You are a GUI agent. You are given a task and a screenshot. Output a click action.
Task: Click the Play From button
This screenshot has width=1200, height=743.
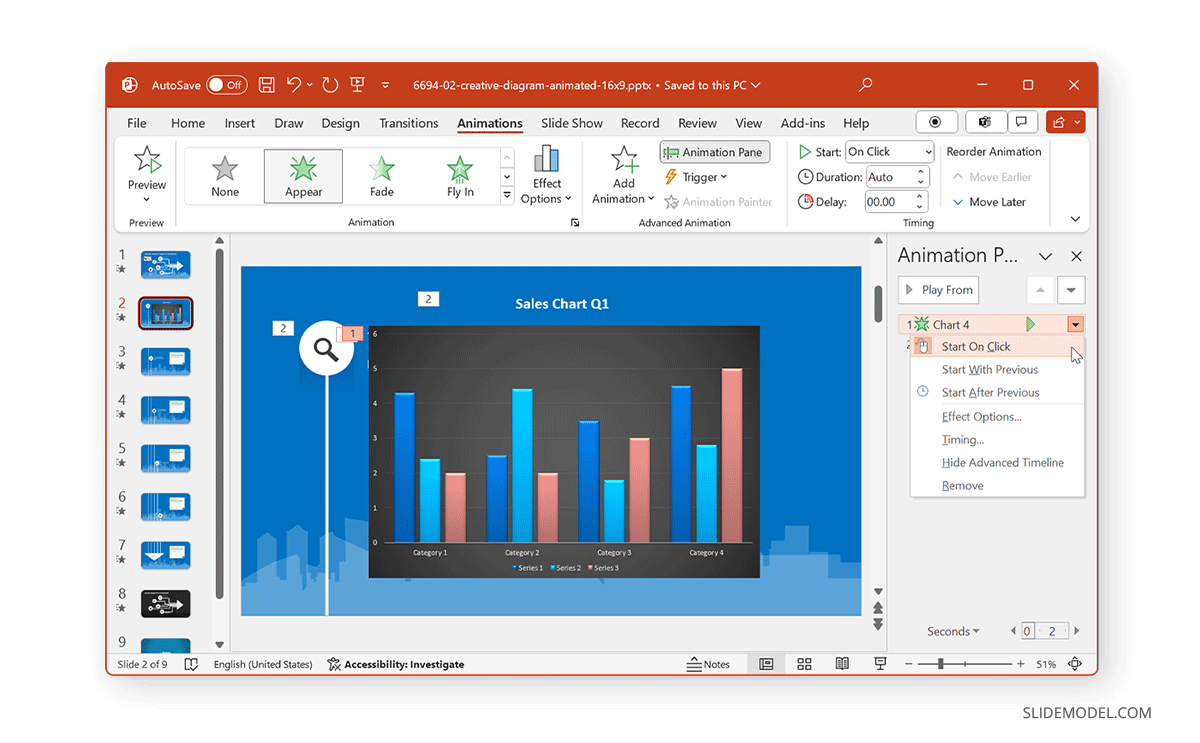[938, 289]
